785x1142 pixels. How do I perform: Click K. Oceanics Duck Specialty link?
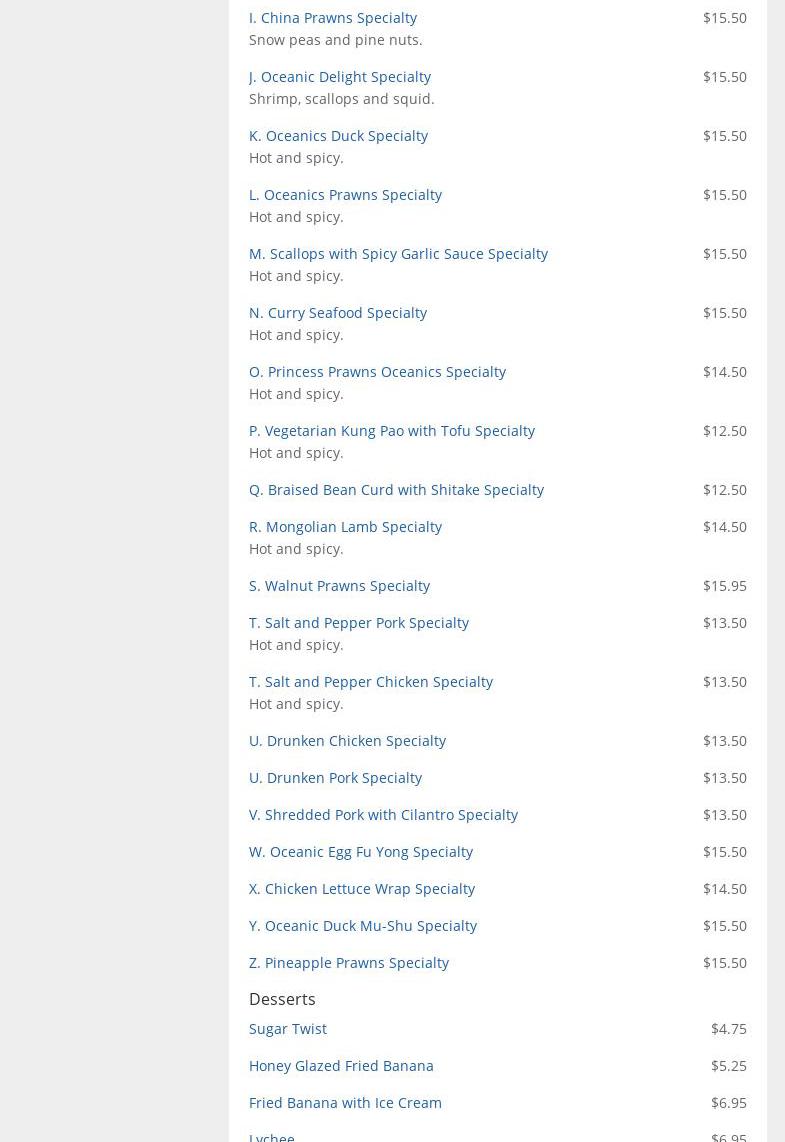click(338, 135)
